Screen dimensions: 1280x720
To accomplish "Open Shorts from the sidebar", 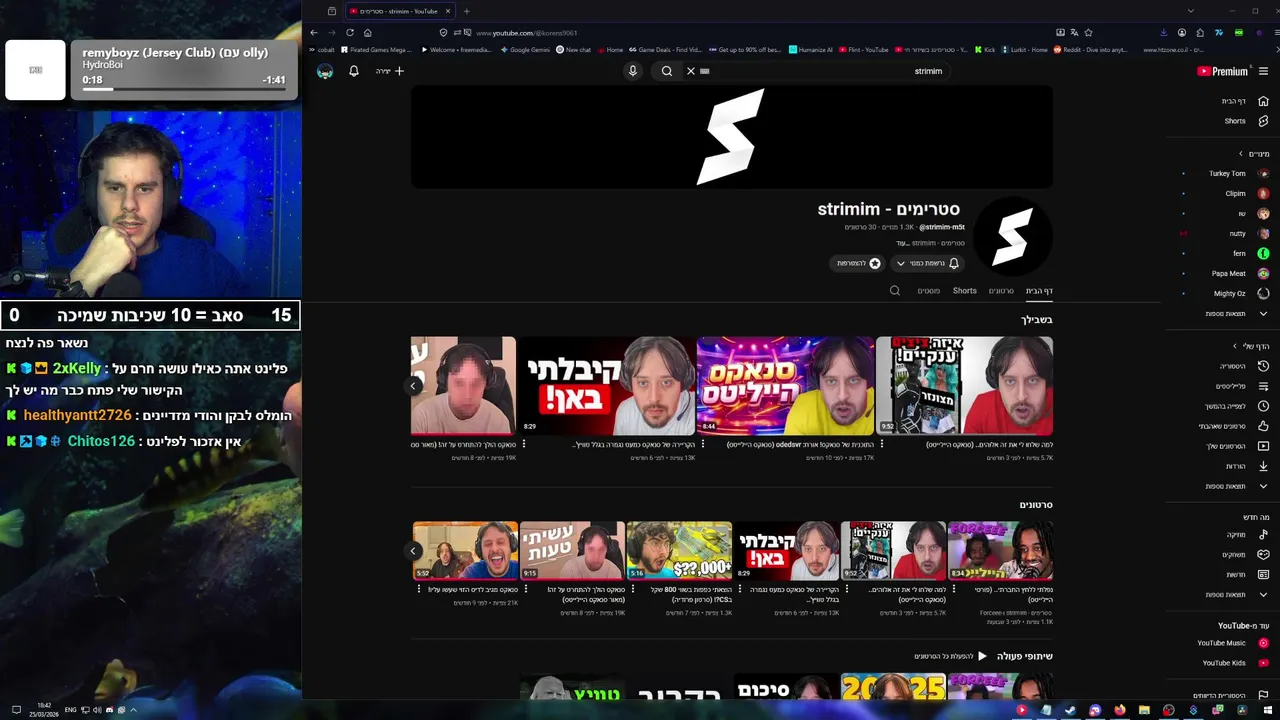I will [1245, 121].
